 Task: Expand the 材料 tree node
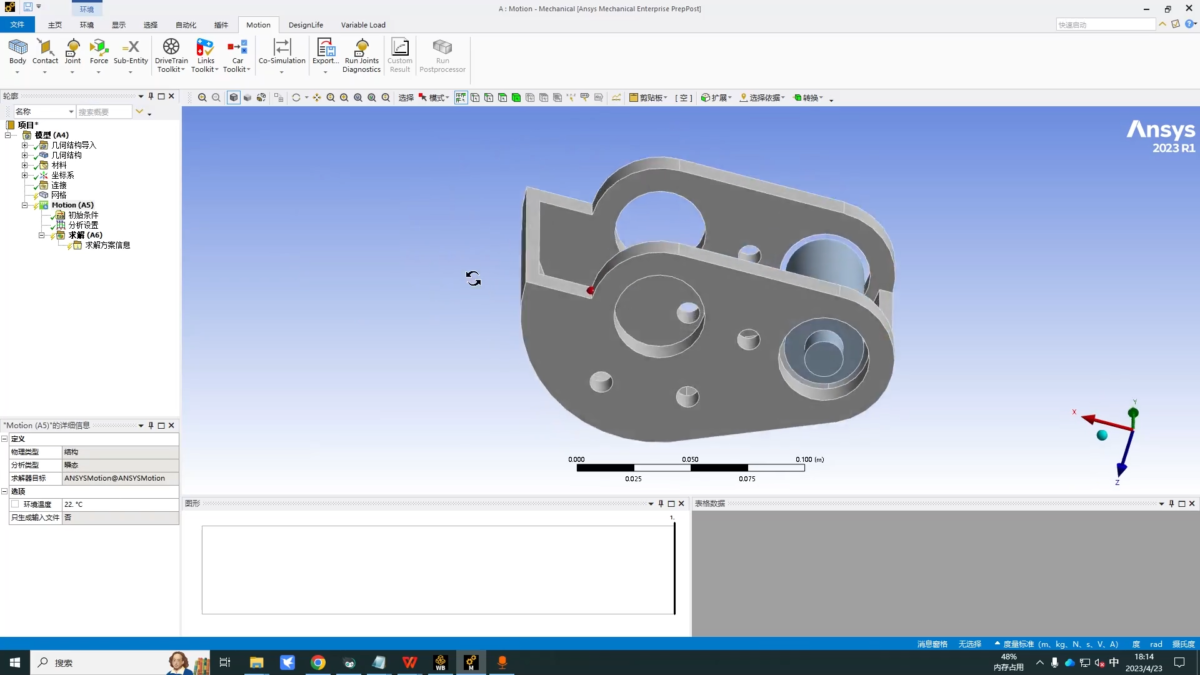tap(24, 165)
